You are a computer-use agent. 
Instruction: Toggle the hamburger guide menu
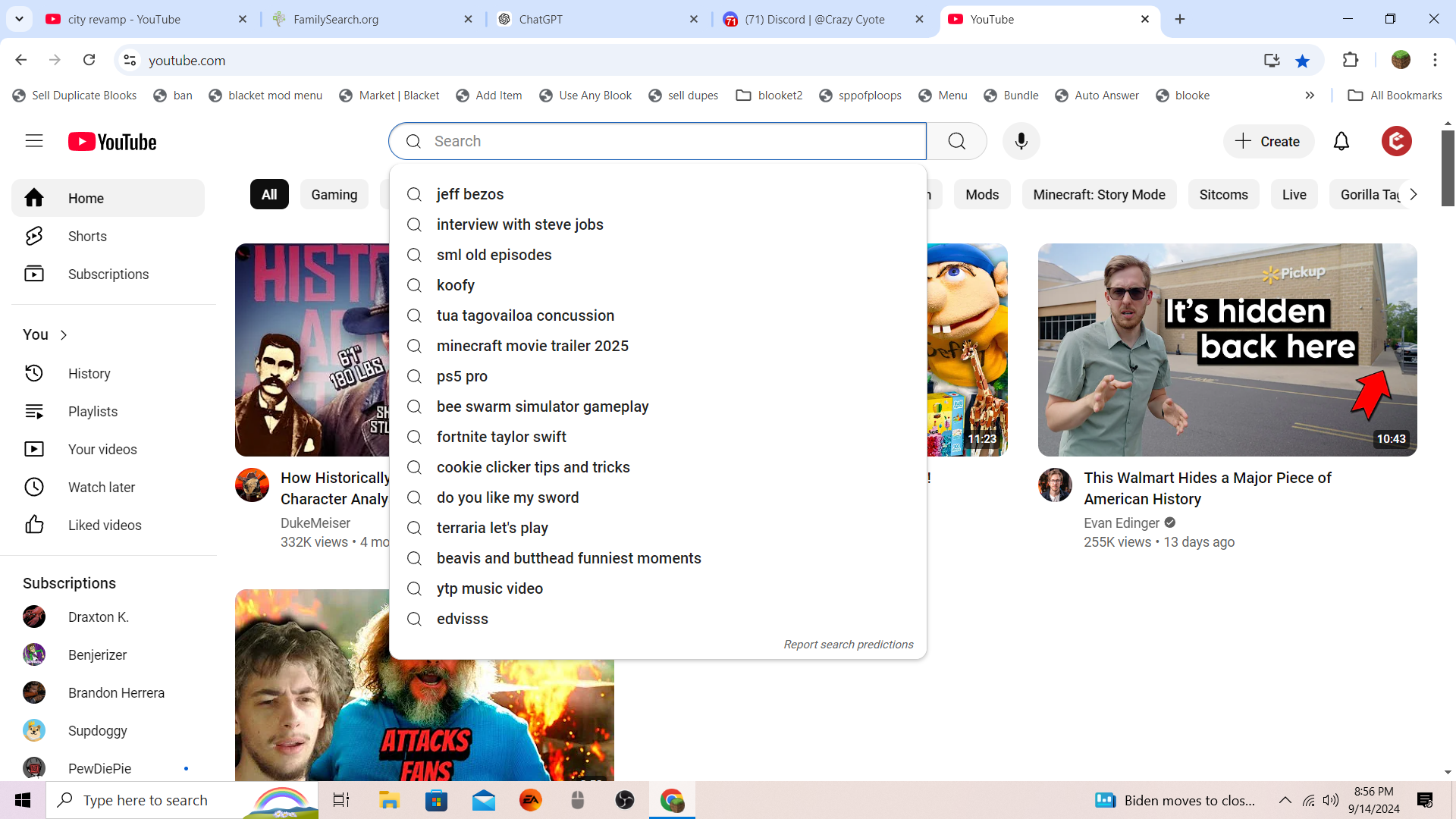[x=34, y=141]
